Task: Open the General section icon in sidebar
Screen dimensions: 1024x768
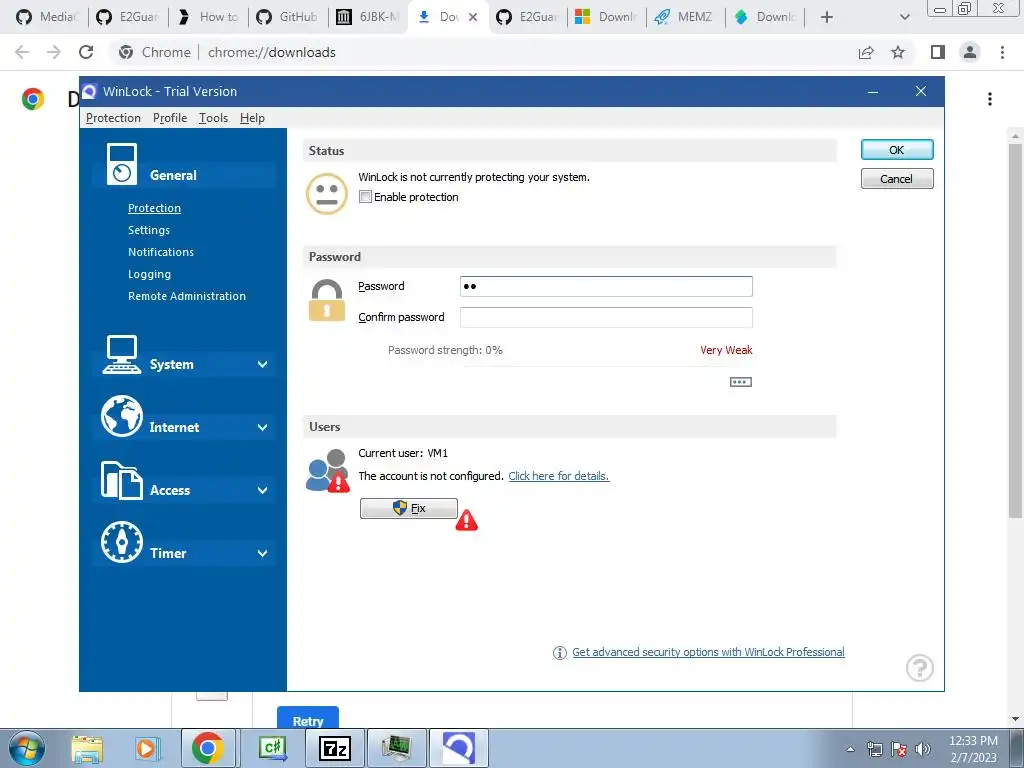Action: pos(121,164)
